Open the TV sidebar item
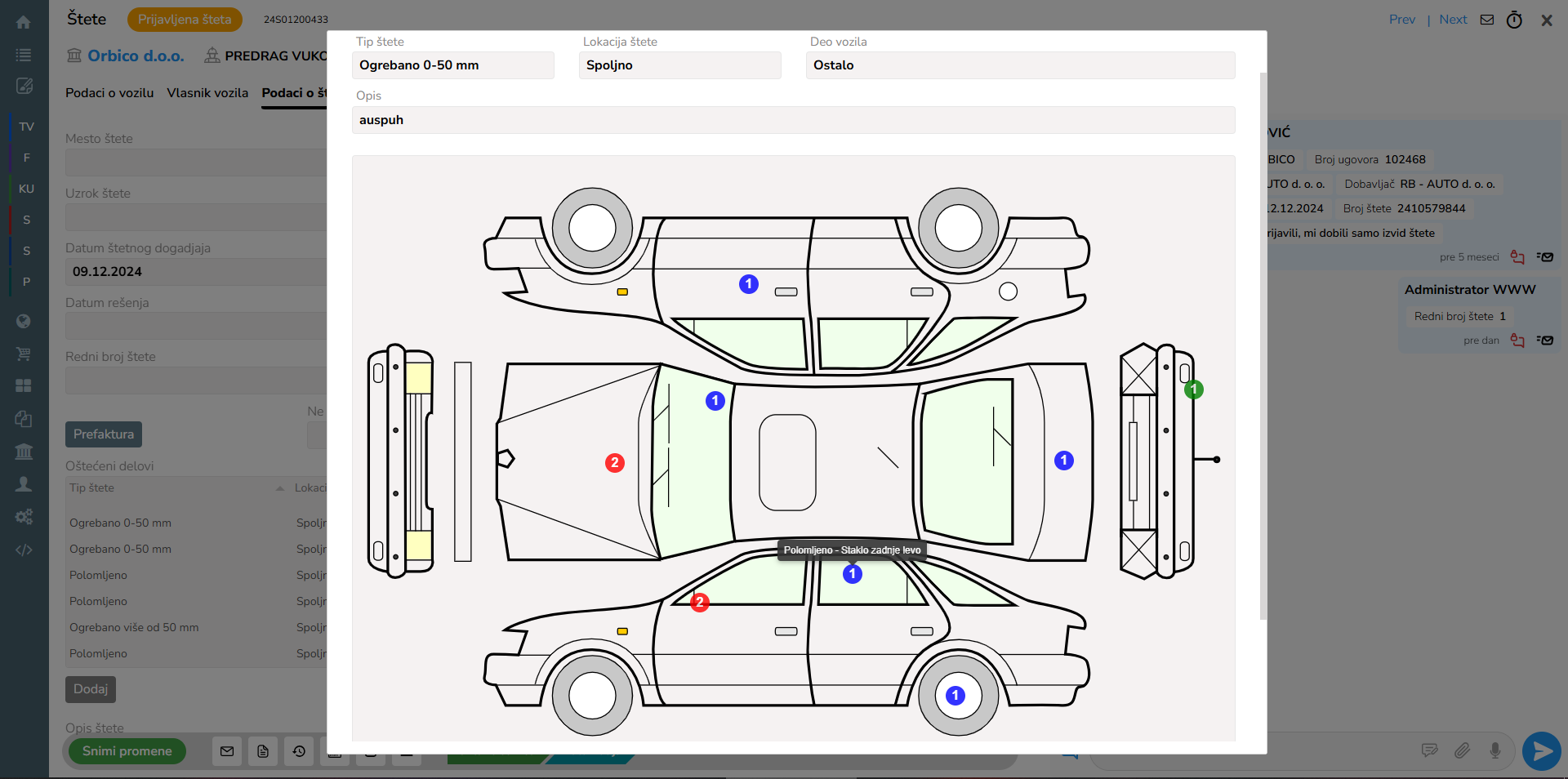Viewport: 1568px width, 779px height. point(26,127)
